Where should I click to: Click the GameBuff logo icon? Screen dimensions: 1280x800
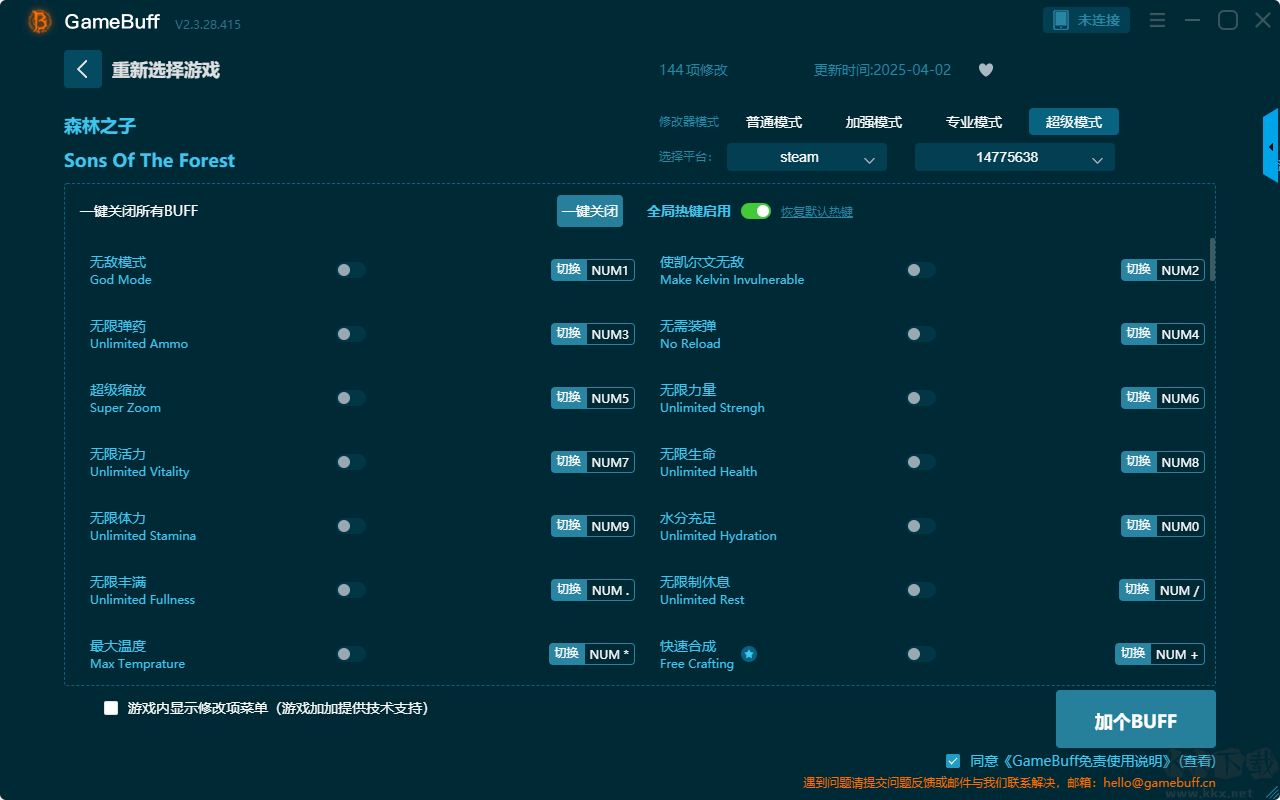point(40,21)
